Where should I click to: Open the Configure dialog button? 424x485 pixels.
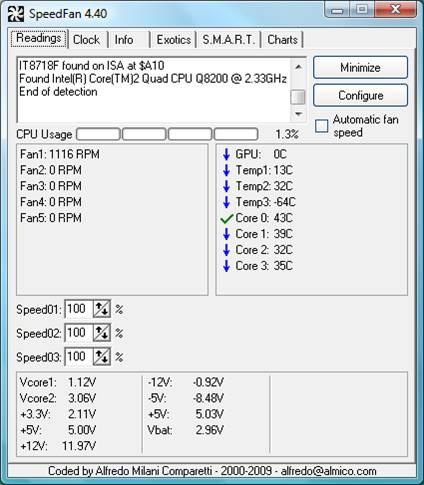(x=360, y=96)
